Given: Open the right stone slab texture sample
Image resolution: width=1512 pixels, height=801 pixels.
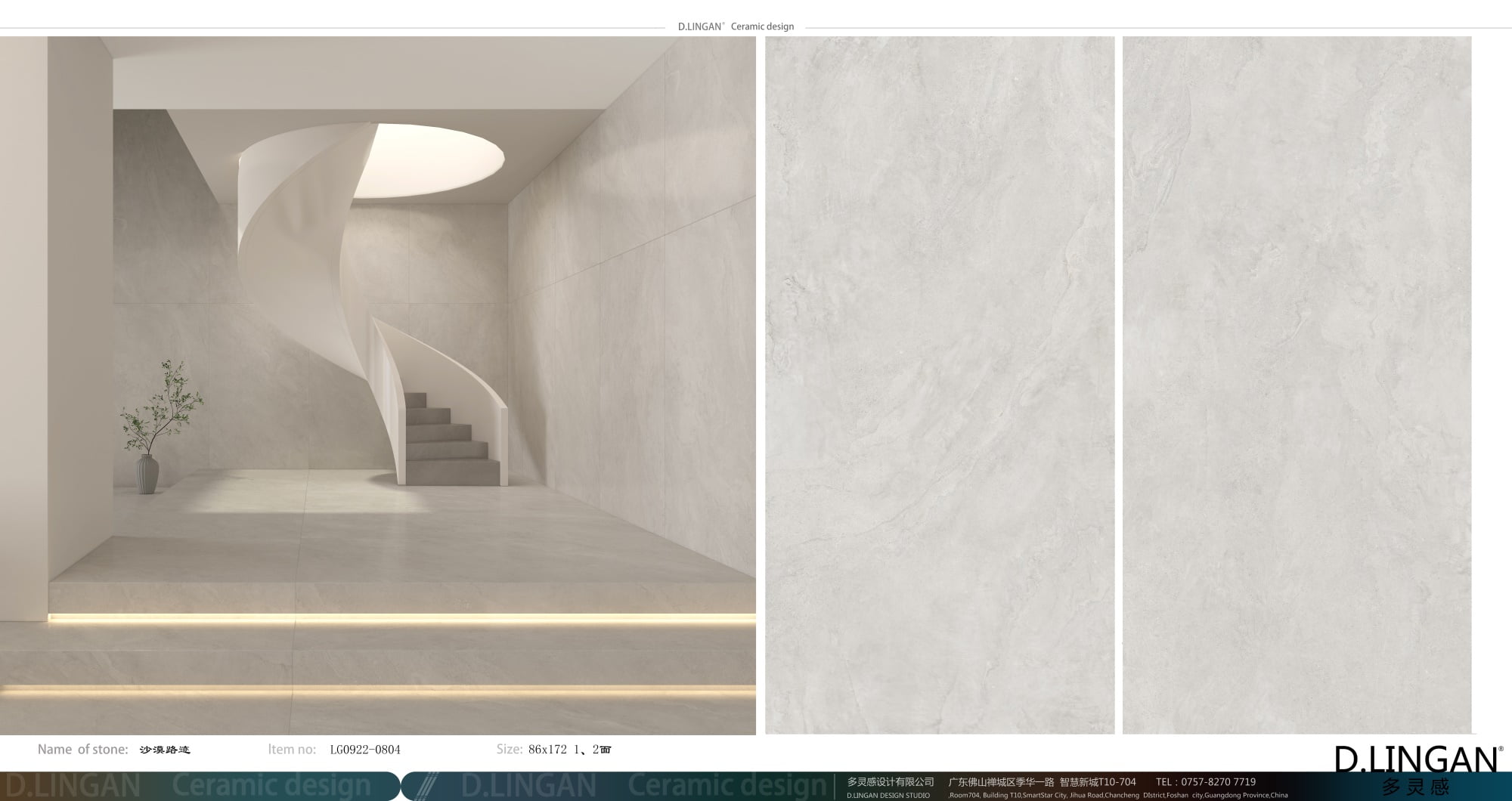Looking at the screenshot, I should pos(1297,385).
